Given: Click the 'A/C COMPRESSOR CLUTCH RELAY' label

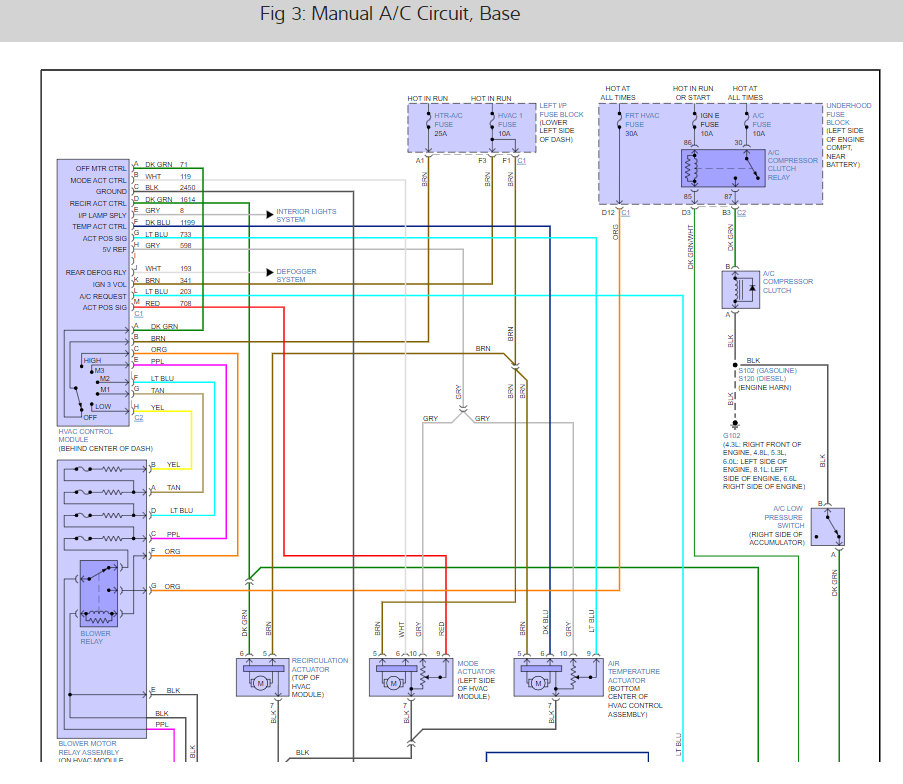Looking at the screenshot, I should tap(792, 165).
